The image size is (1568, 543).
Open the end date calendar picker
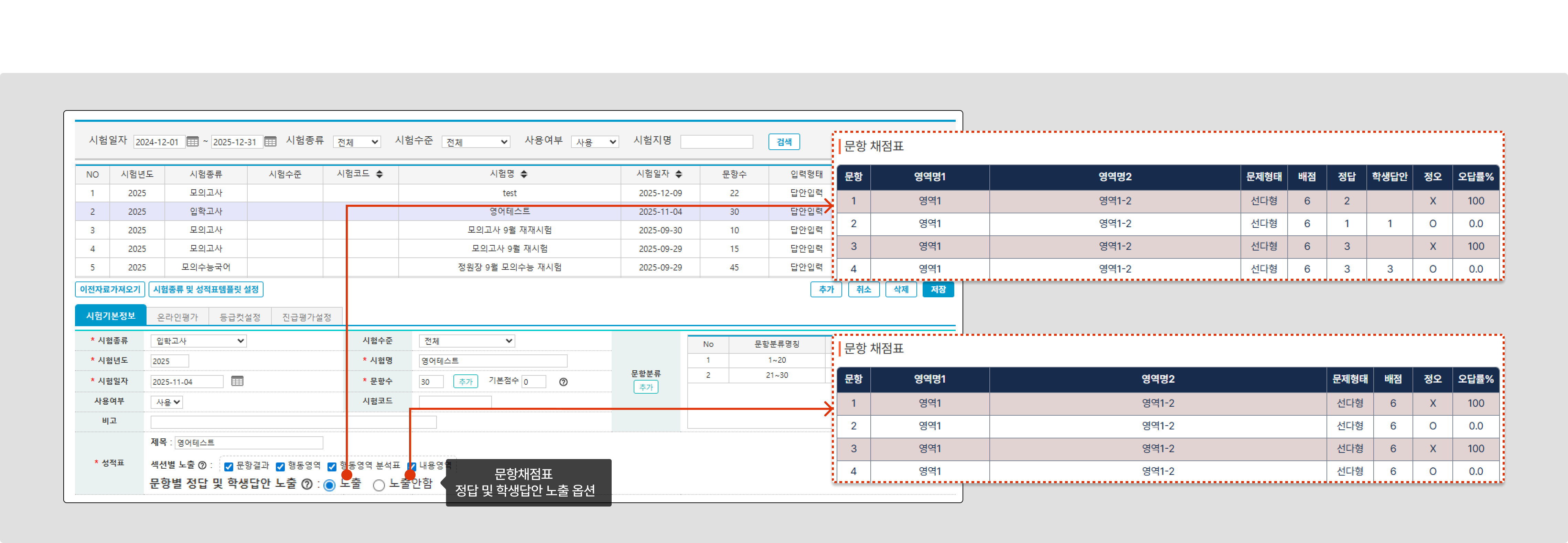pyautogui.click(x=270, y=142)
